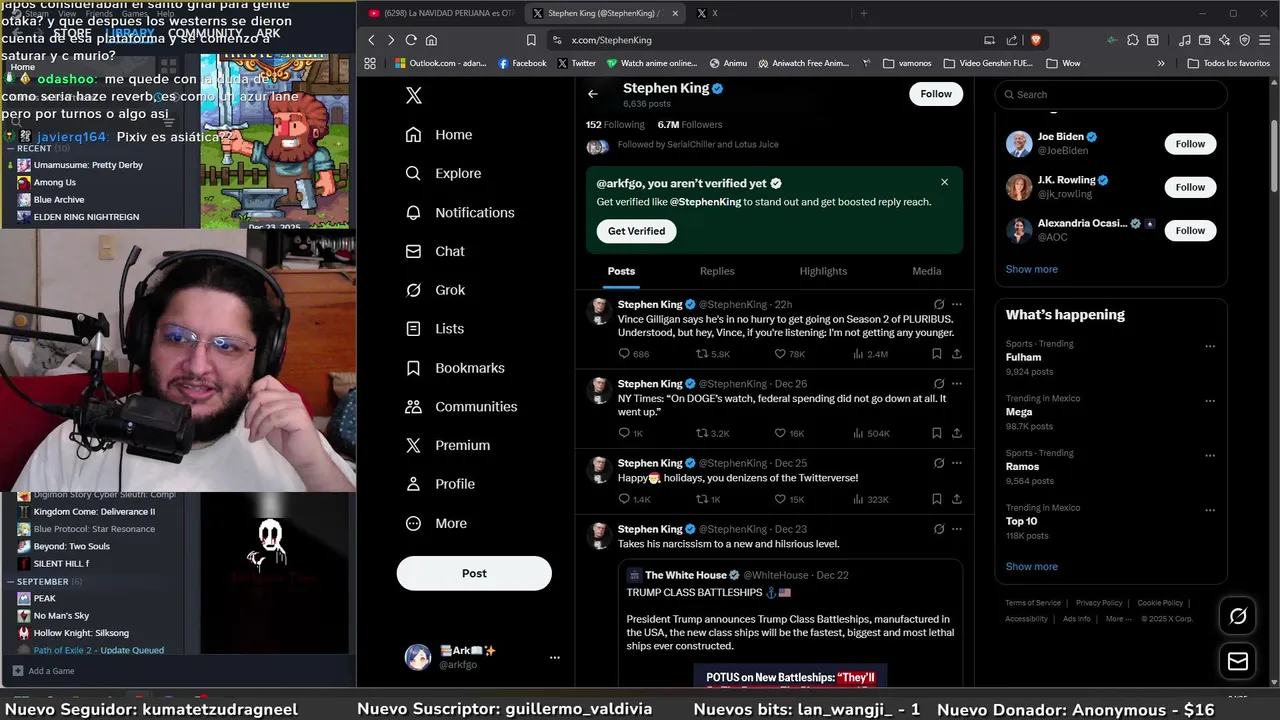Screen dimensions: 1280x720
Task: Open options for the Ramos trend
Action: (x=1210, y=455)
